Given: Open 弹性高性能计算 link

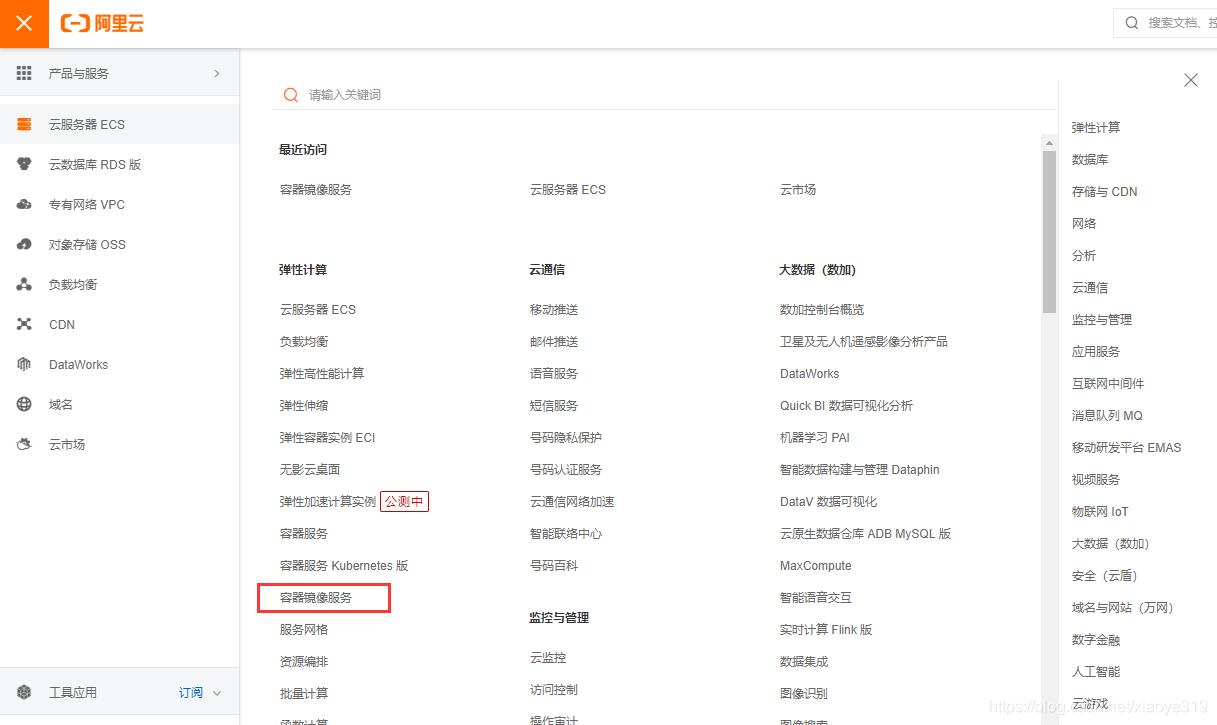Looking at the screenshot, I should coord(322,373).
